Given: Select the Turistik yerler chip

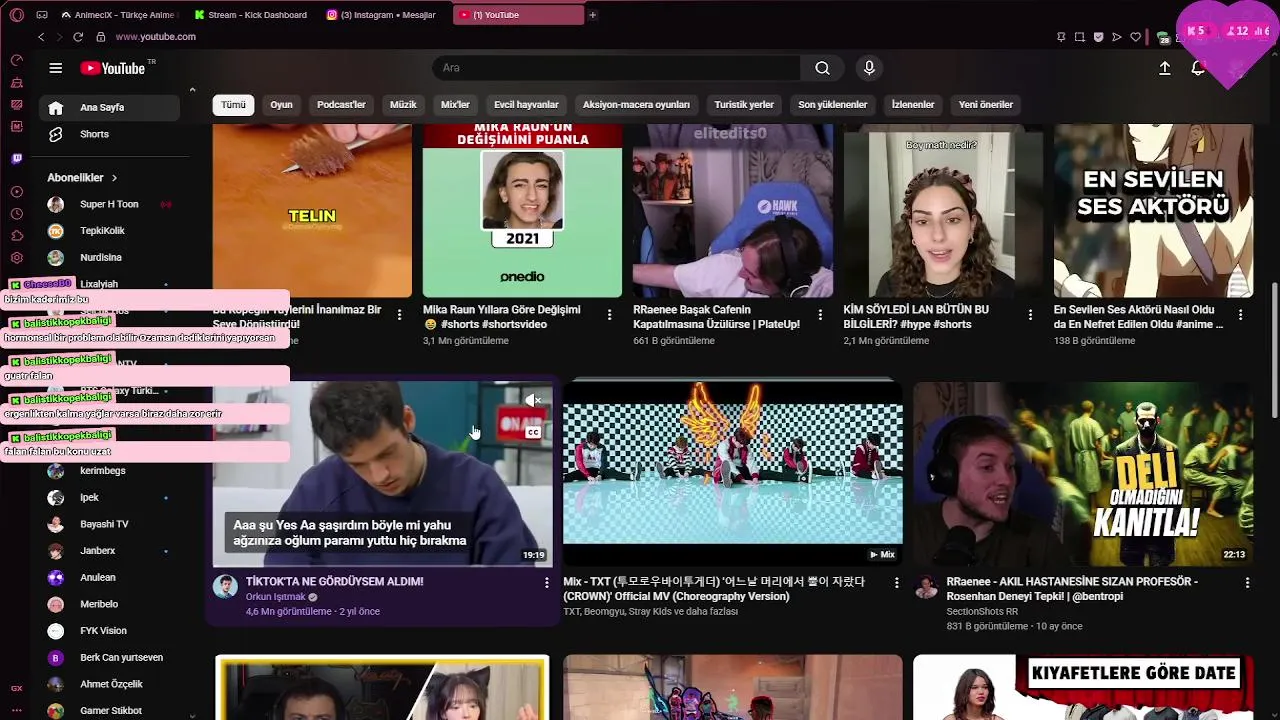Looking at the screenshot, I should (x=744, y=105).
